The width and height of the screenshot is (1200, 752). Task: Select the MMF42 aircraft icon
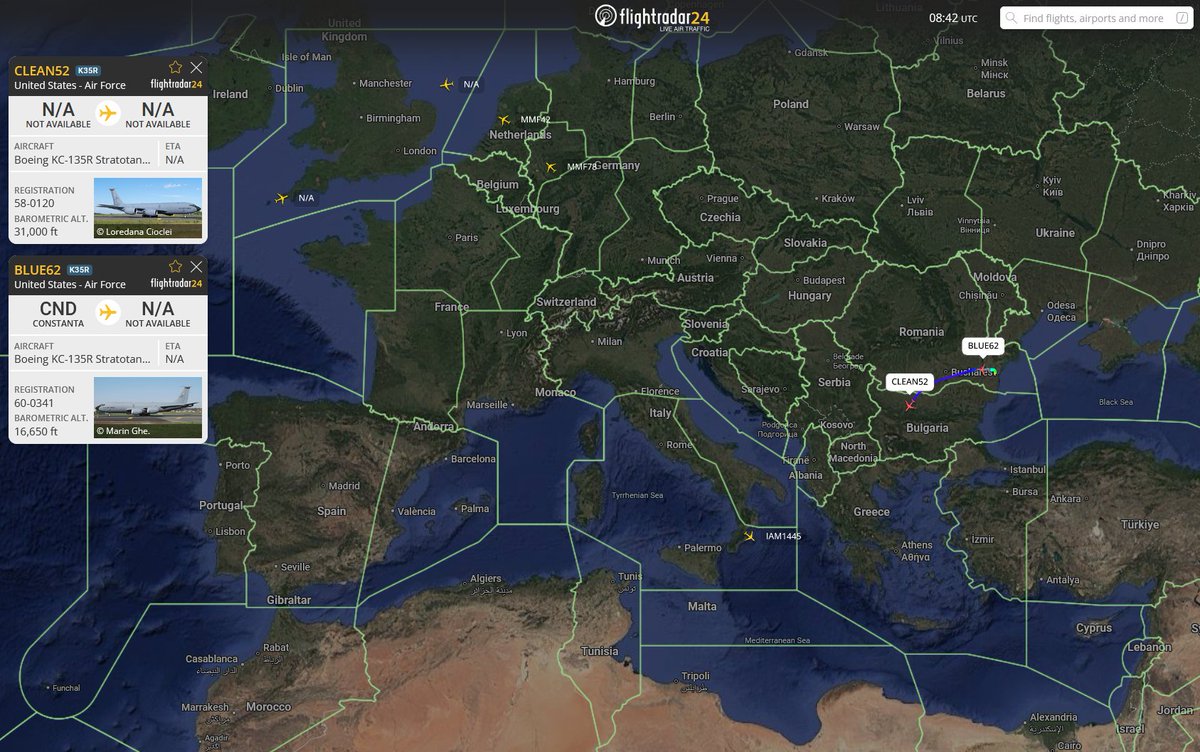505,120
